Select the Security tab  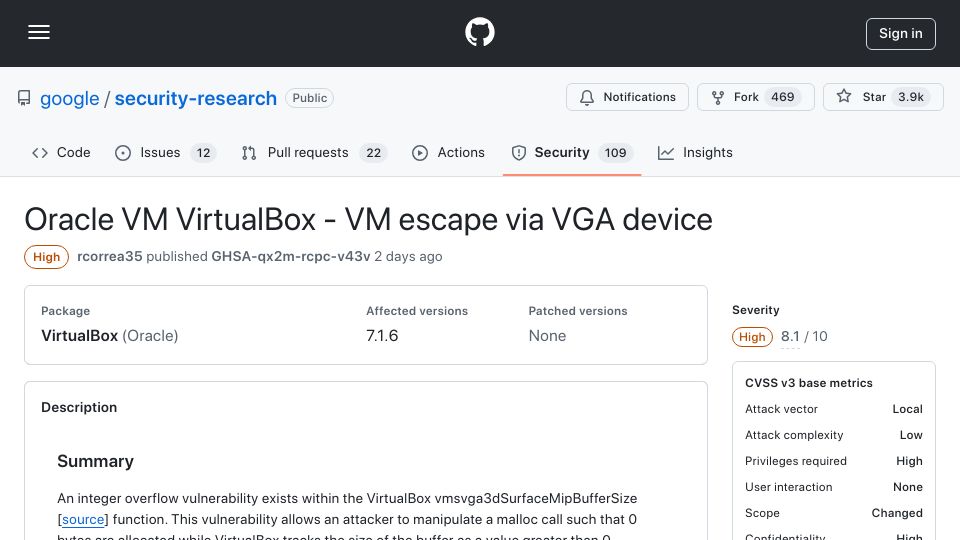pyautogui.click(x=572, y=152)
